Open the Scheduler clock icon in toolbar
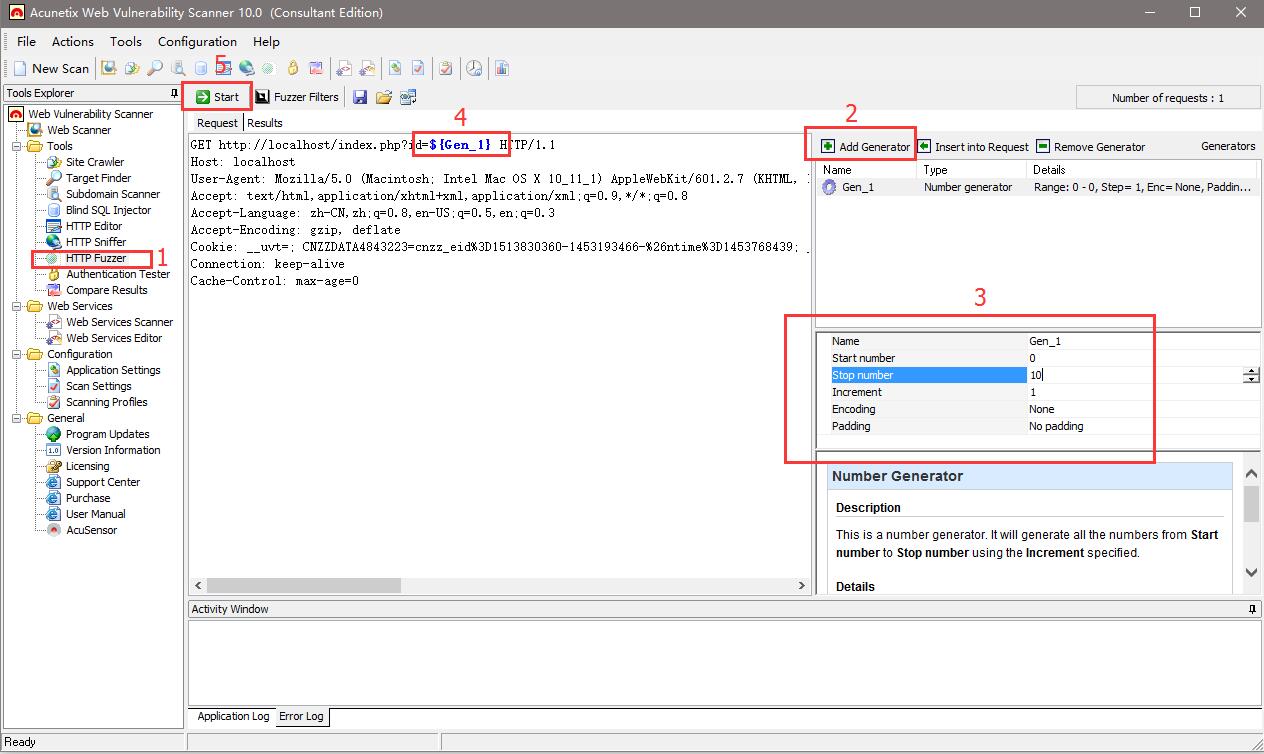1264x754 pixels. (474, 68)
